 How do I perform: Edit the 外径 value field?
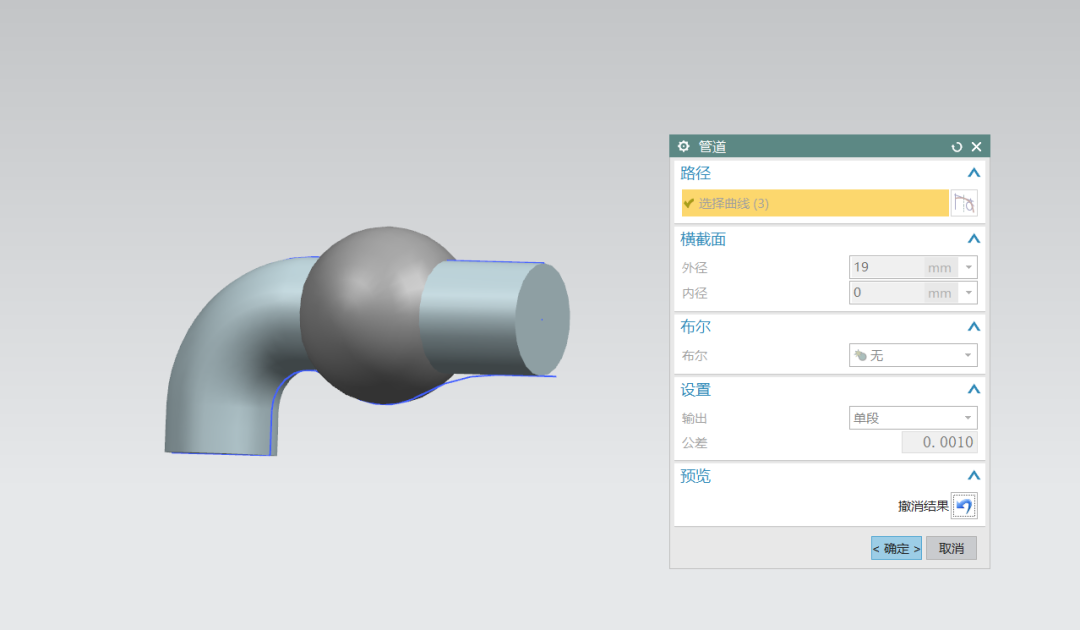click(886, 267)
